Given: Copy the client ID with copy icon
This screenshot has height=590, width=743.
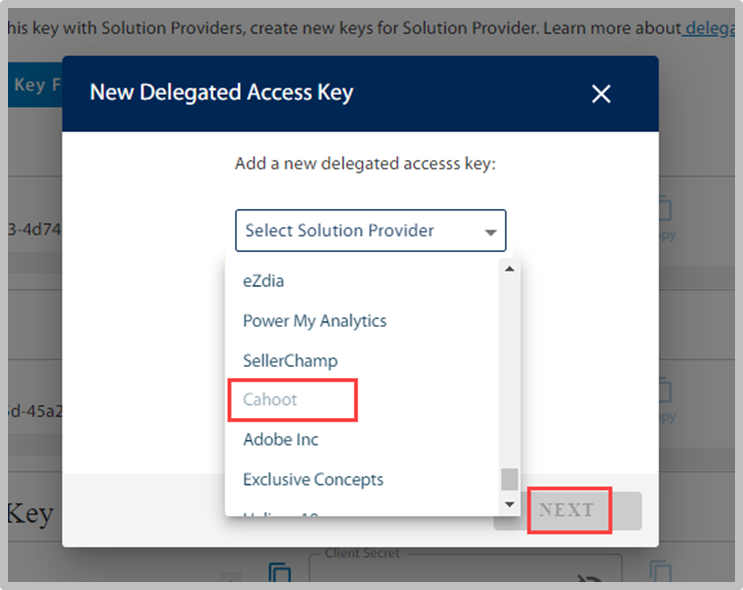Looking at the screenshot, I should [x=280, y=572].
